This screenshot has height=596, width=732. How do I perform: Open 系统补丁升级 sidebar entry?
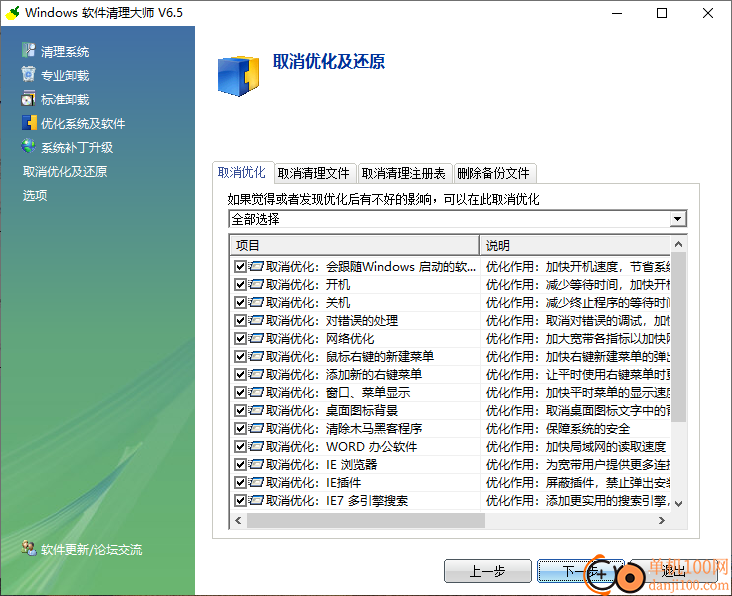tap(77, 147)
